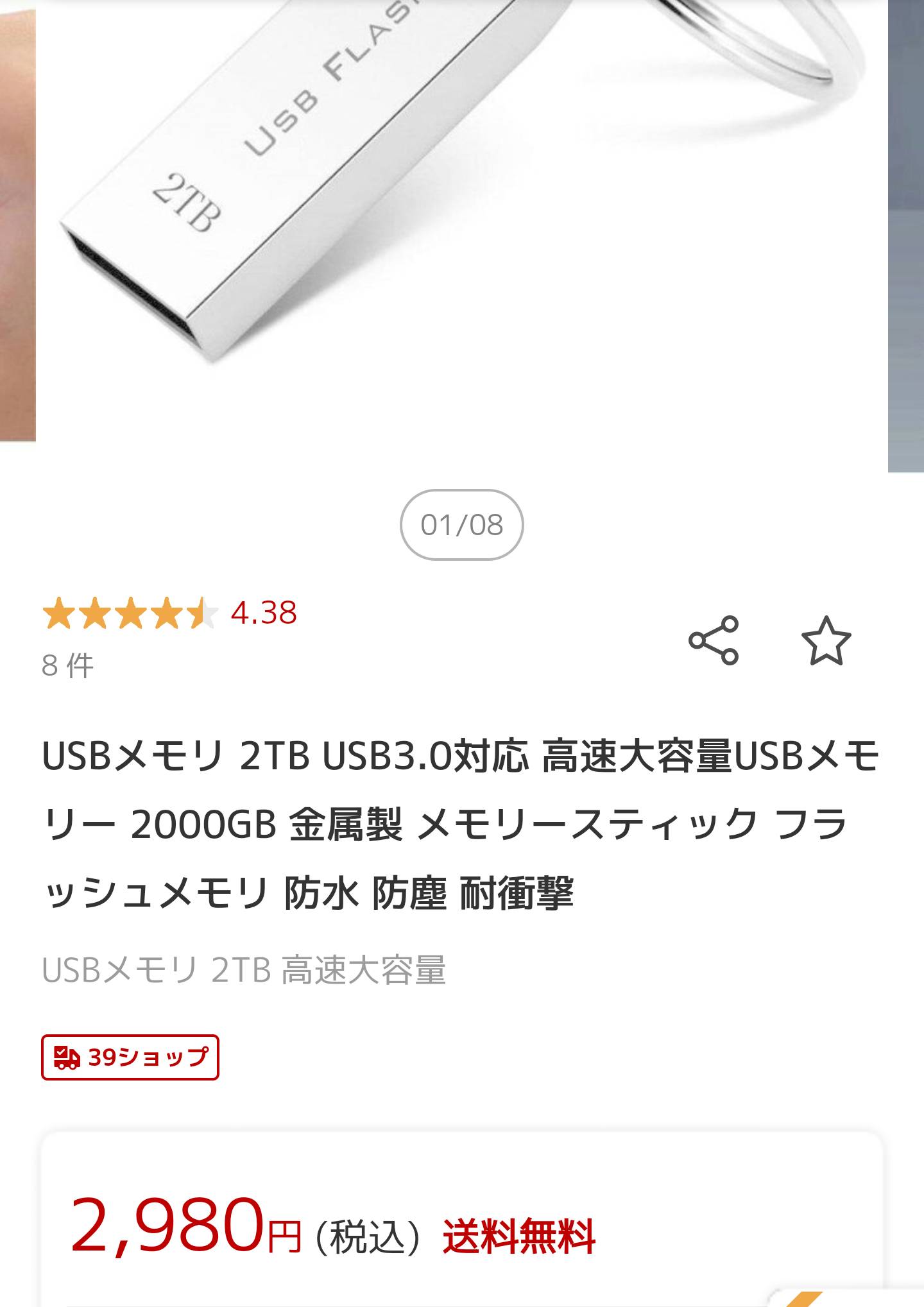
Task: Show the previous image on left edge
Action: click(x=17, y=221)
